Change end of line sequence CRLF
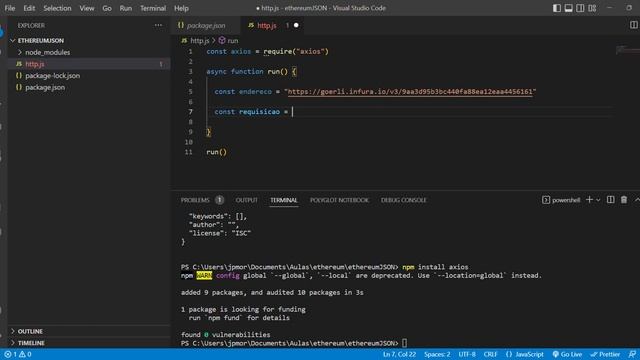This screenshot has width=640, height=360. point(490,354)
